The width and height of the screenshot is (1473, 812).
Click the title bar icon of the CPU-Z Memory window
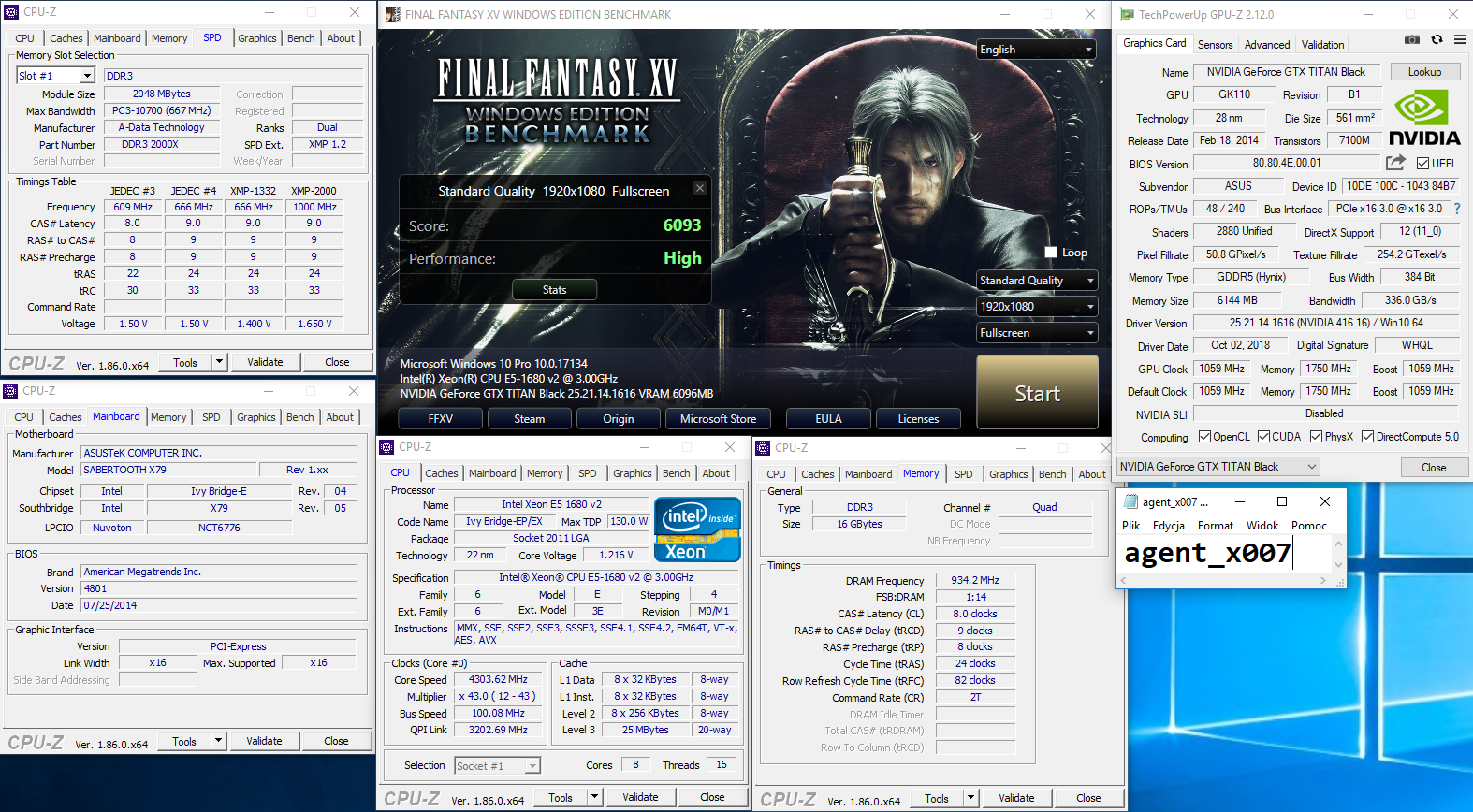(763, 448)
